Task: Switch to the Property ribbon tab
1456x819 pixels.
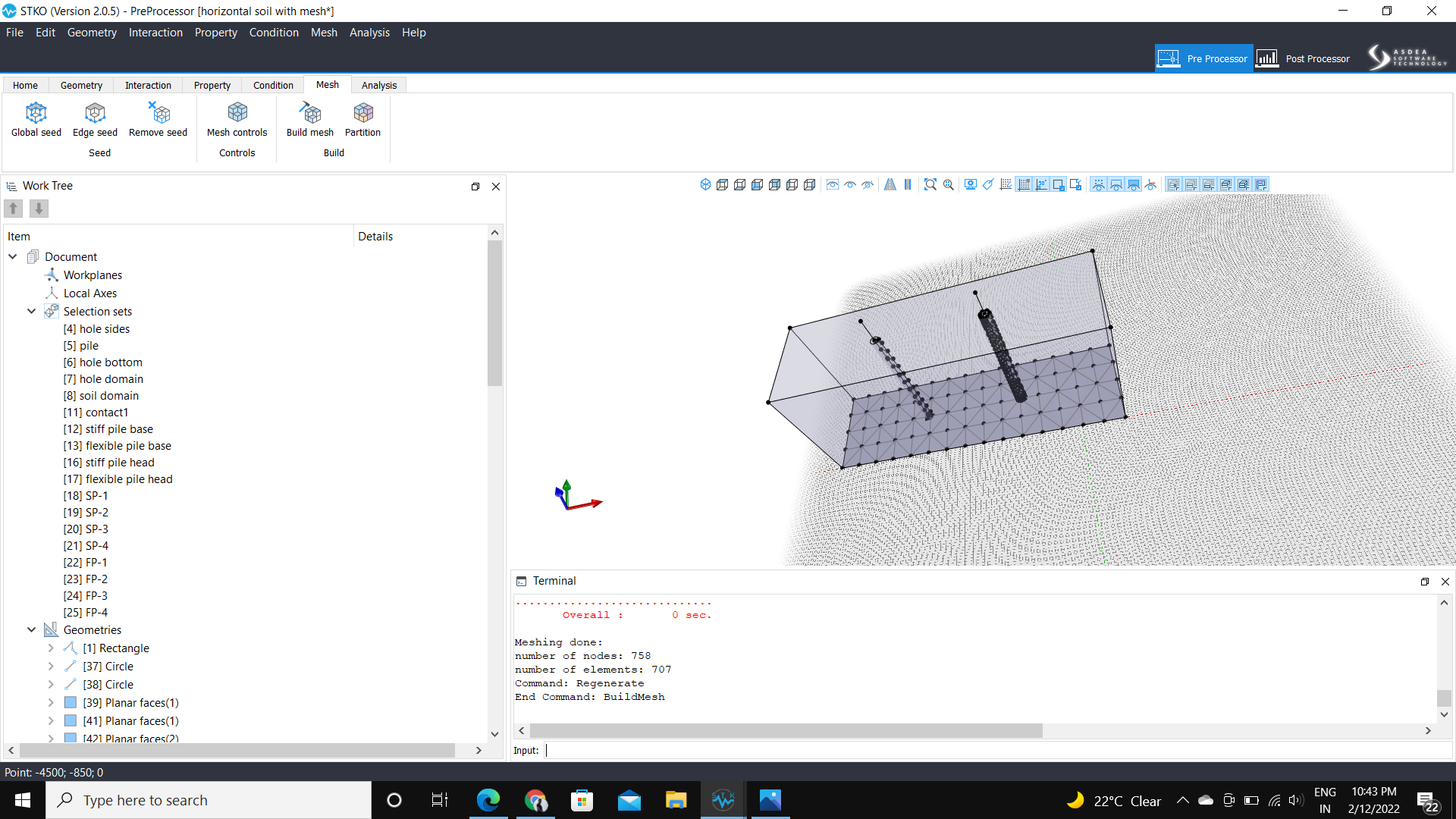Action: [x=212, y=85]
